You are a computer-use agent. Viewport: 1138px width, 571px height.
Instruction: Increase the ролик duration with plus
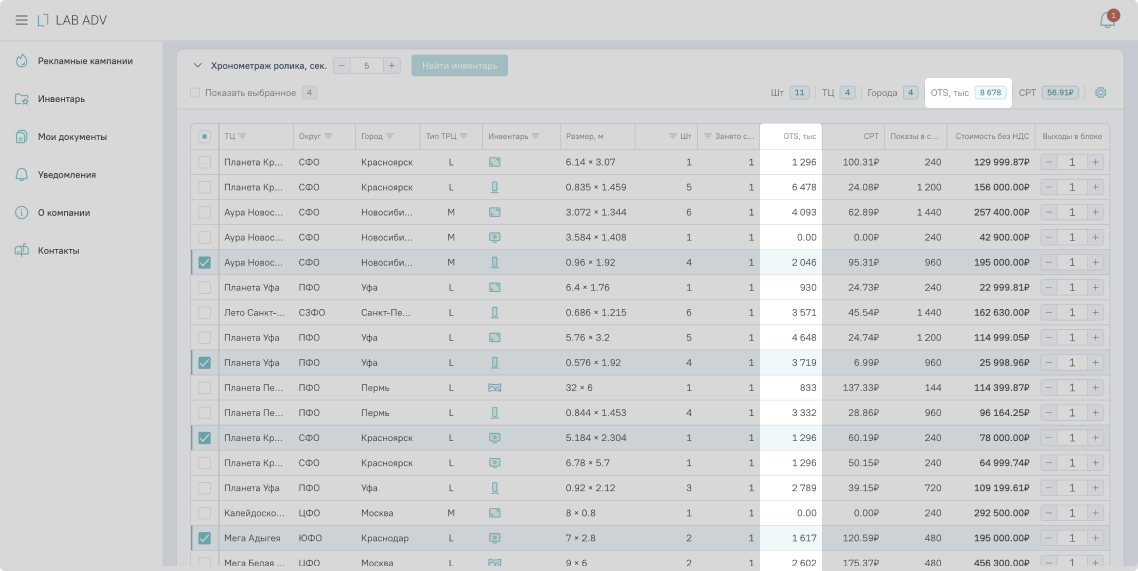pos(392,66)
